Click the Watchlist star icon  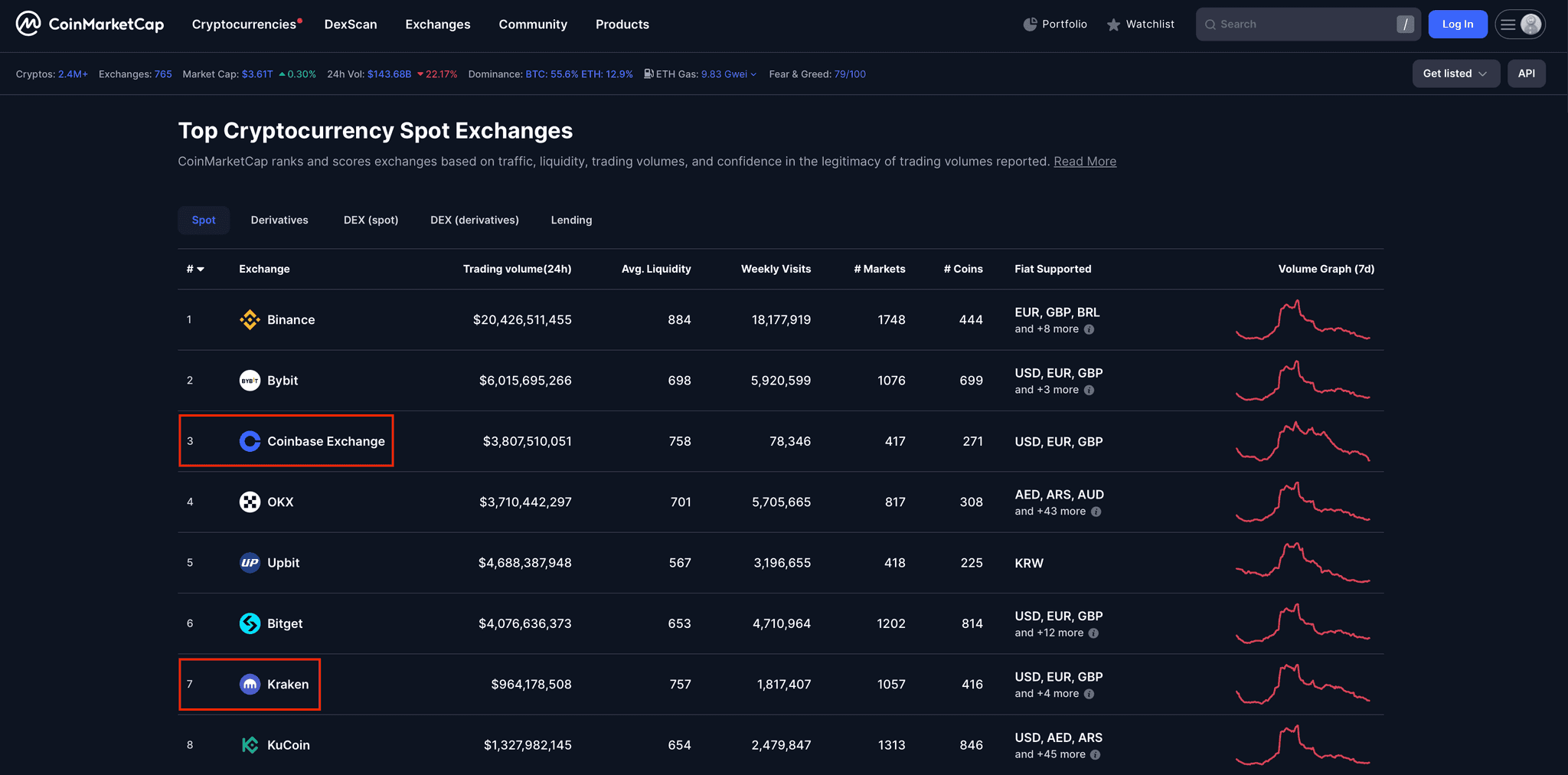point(1113,25)
